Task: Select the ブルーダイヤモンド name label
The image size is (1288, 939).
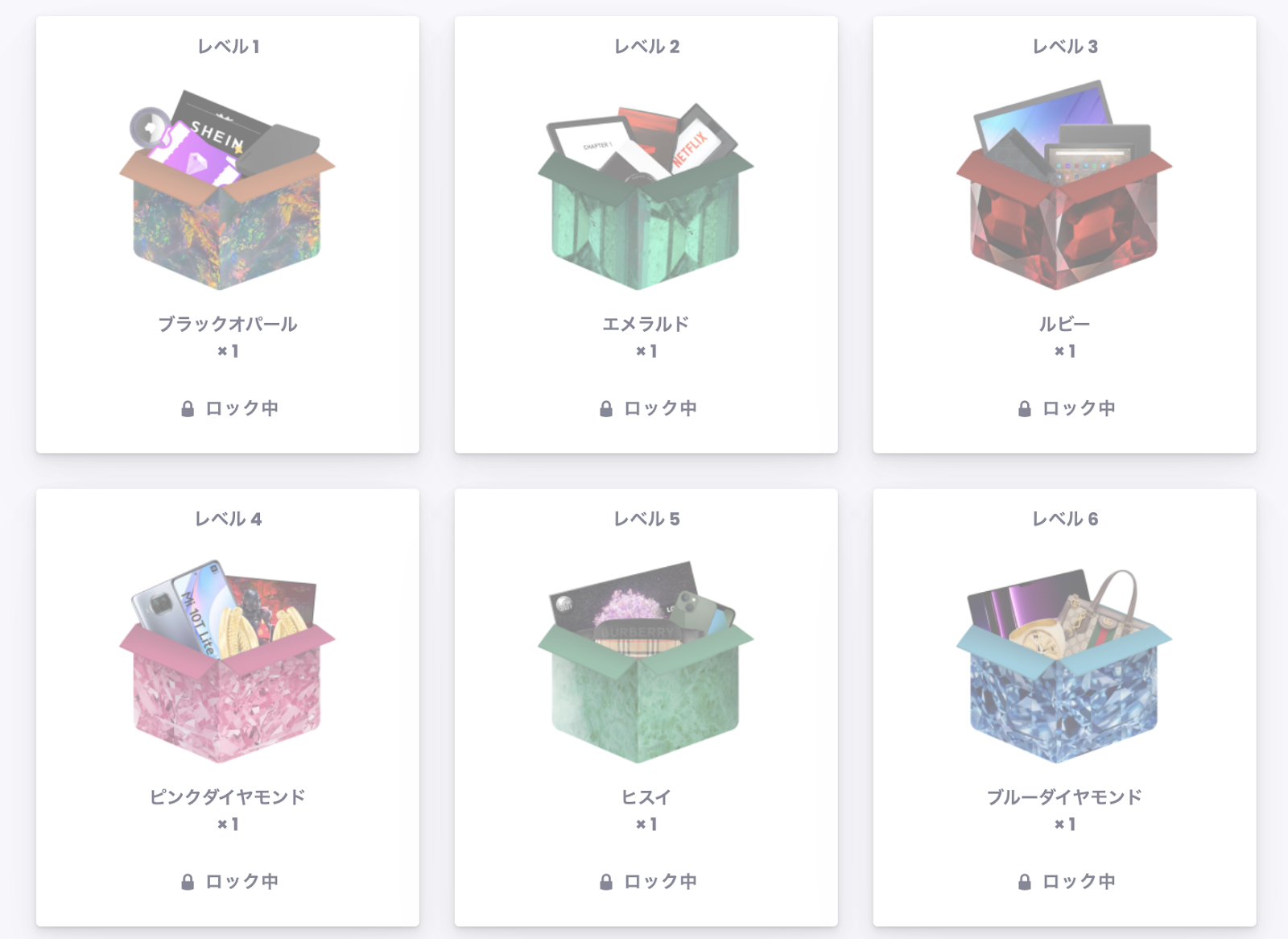Action: pyautogui.click(x=1064, y=796)
